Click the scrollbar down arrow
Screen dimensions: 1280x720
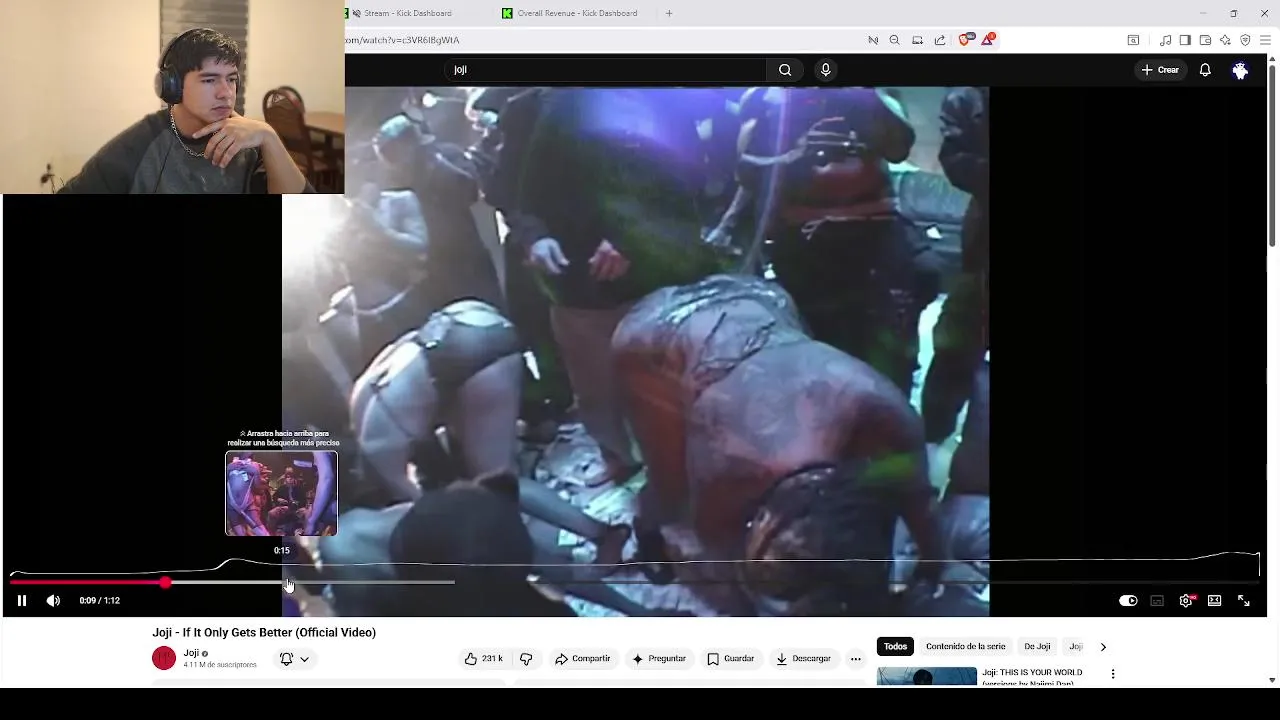(x=1272, y=680)
